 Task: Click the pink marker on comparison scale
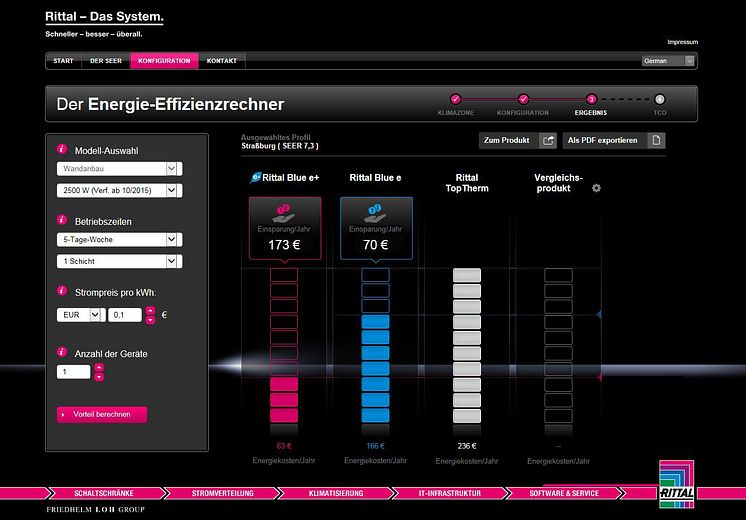pos(599,377)
